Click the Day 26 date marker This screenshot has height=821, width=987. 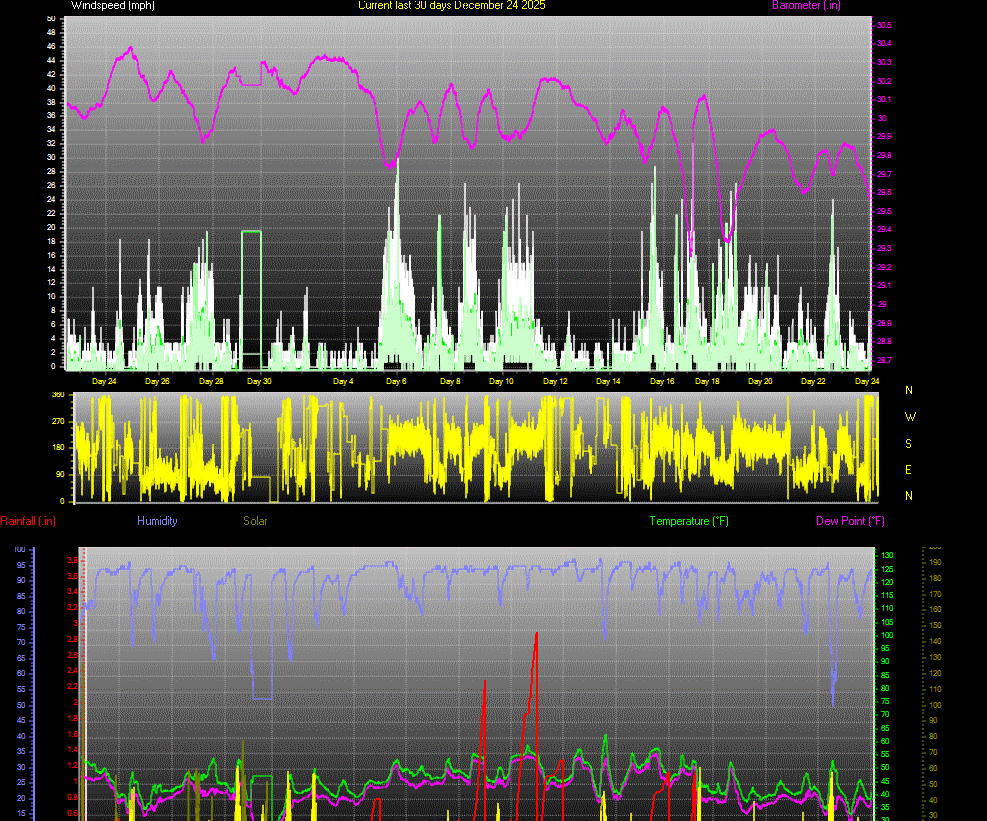click(x=157, y=381)
